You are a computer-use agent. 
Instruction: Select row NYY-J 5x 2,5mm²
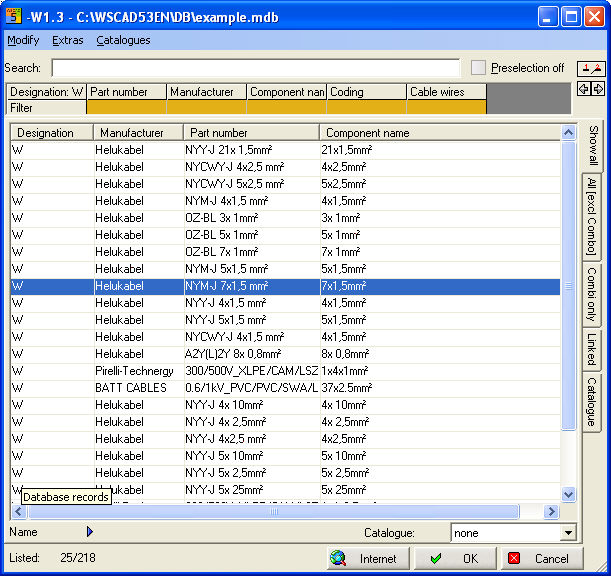pyautogui.click(x=285, y=473)
